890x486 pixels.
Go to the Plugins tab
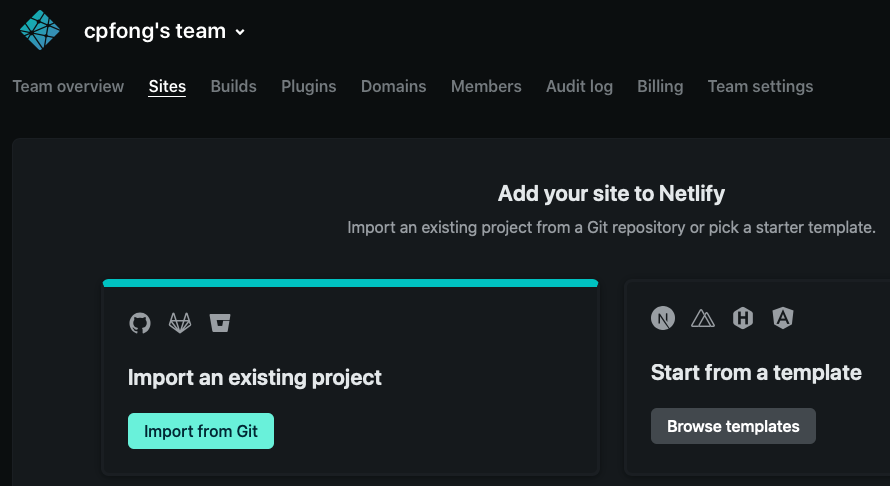[x=308, y=86]
